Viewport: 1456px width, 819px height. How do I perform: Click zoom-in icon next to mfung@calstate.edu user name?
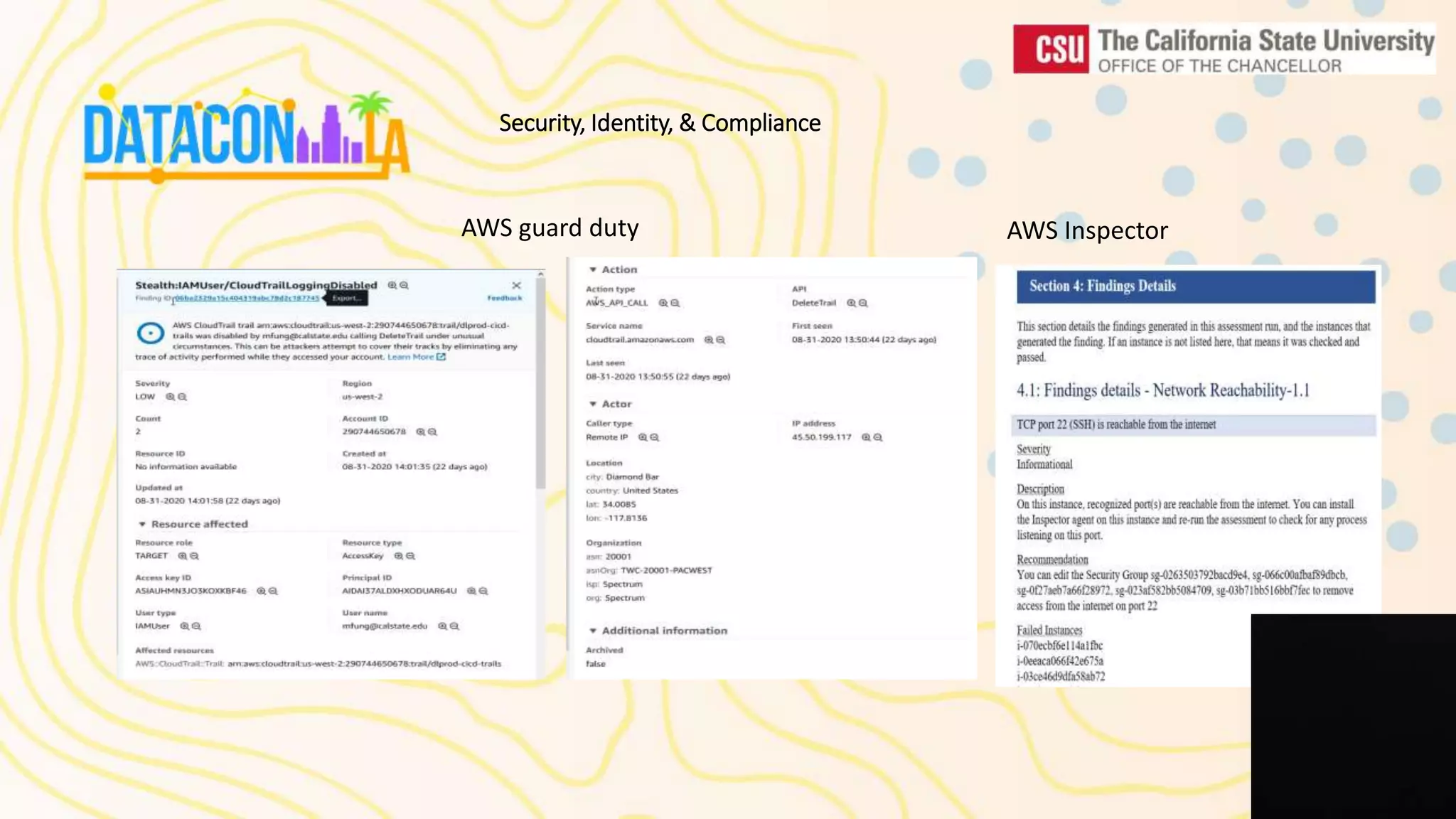click(442, 626)
